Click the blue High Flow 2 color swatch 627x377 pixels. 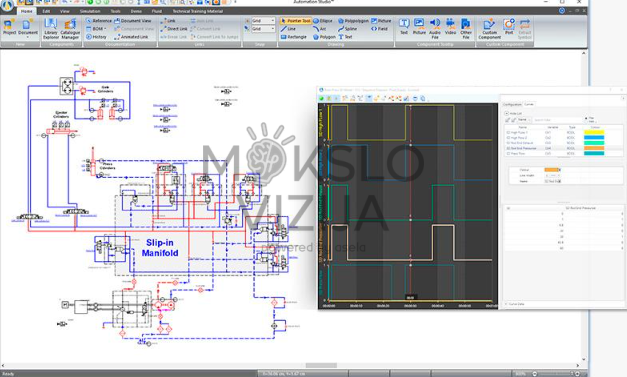tap(594, 138)
